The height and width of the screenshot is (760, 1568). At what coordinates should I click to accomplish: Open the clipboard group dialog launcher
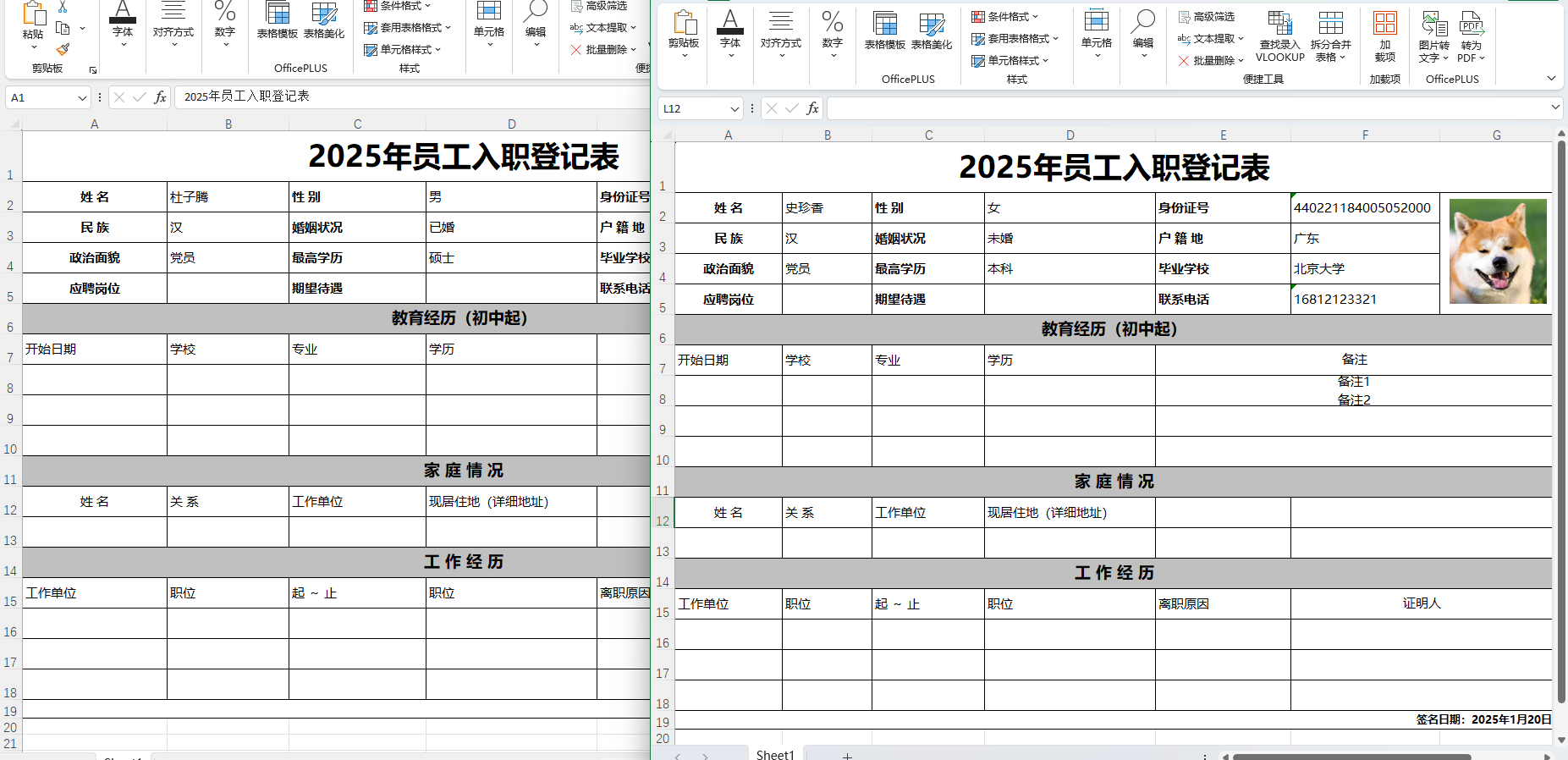(93, 69)
